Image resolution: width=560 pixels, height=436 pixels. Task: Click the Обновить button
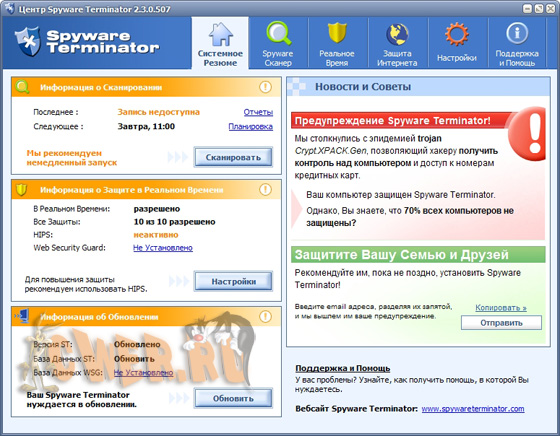[x=233, y=398]
